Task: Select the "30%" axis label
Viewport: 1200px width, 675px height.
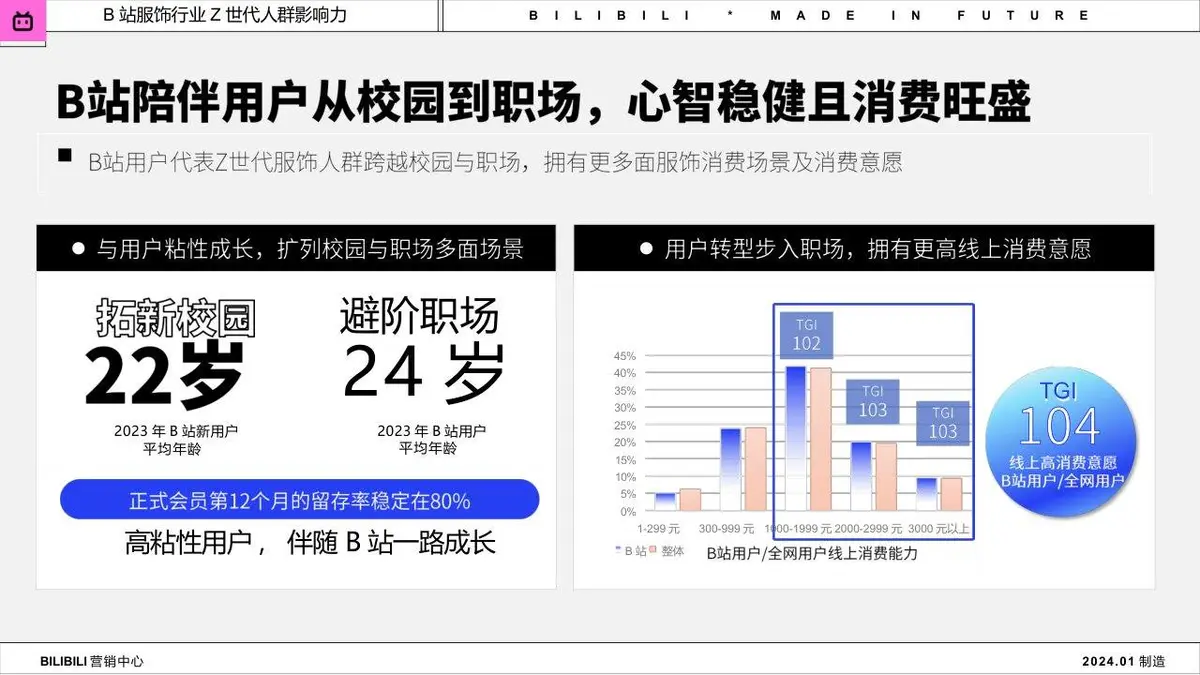Action: 624,407
